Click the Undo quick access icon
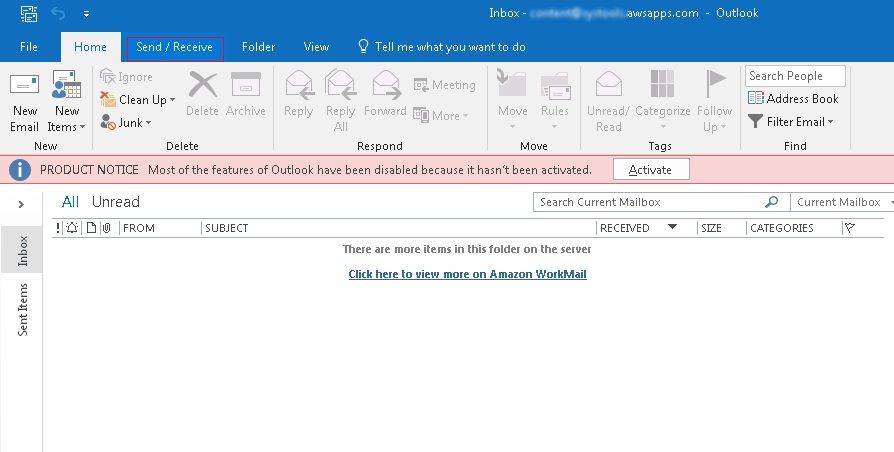Screen dimensions: 894x452 coord(59,13)
